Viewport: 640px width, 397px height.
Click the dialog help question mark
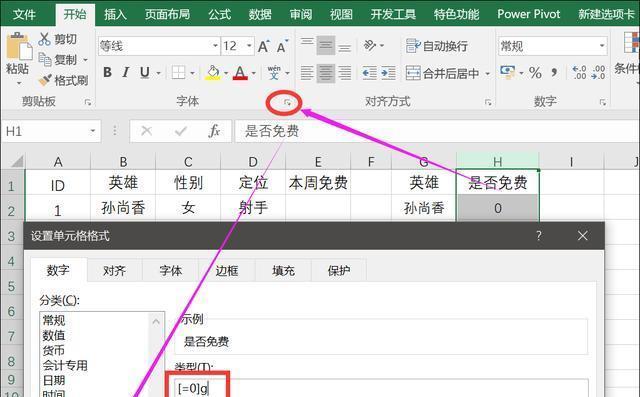point(539,235)
